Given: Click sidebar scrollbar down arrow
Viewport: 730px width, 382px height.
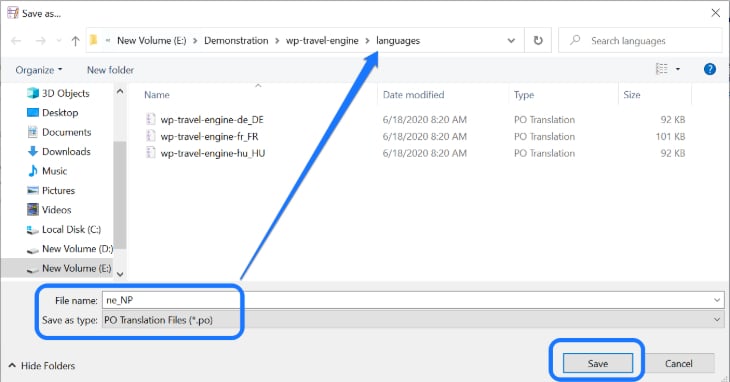Looking at the screenshot, I should (120, 274).
